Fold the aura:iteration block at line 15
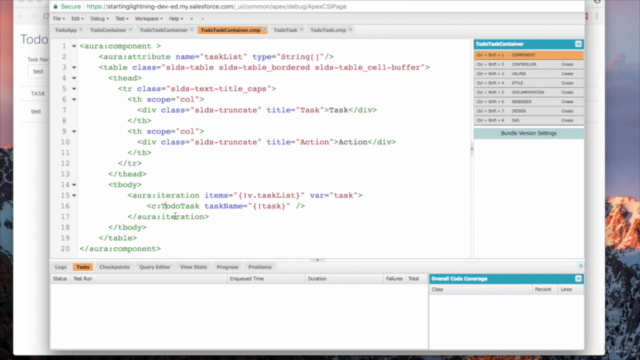The width and height of the screenshot is (640, 360). 74,196
